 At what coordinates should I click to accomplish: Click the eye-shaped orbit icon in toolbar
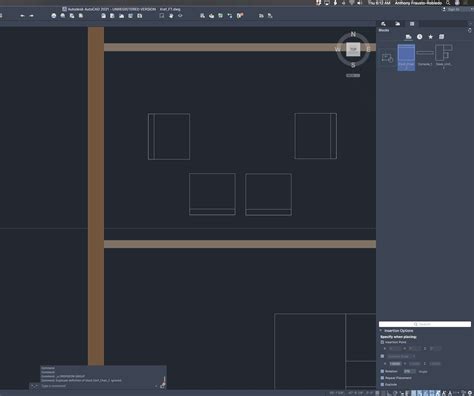click(x=180, y=16)
